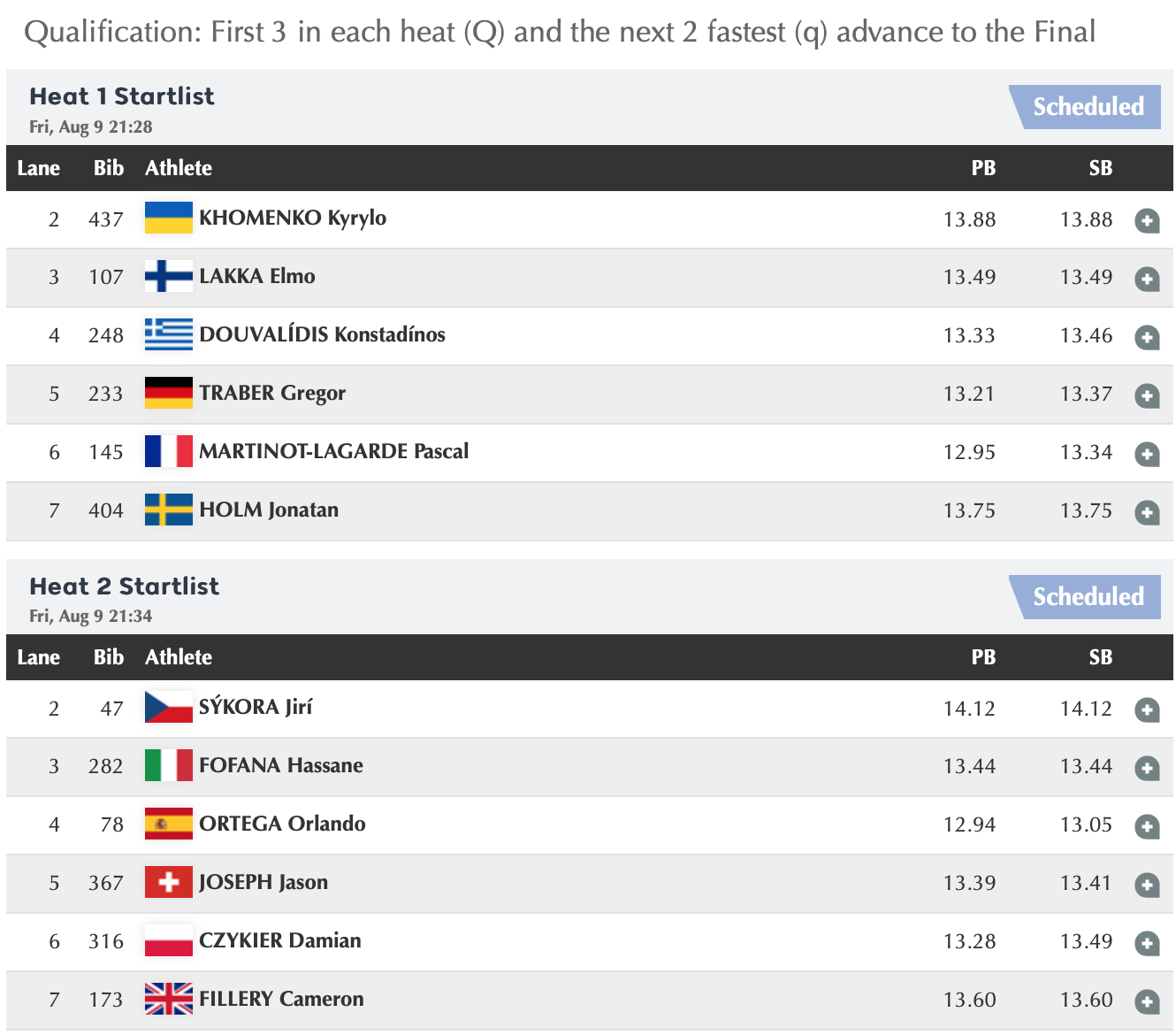Click the Heat 2 Scheduled status badge
Viewport: 1176px width, 1035px height.
click(x=1088, y=597)
